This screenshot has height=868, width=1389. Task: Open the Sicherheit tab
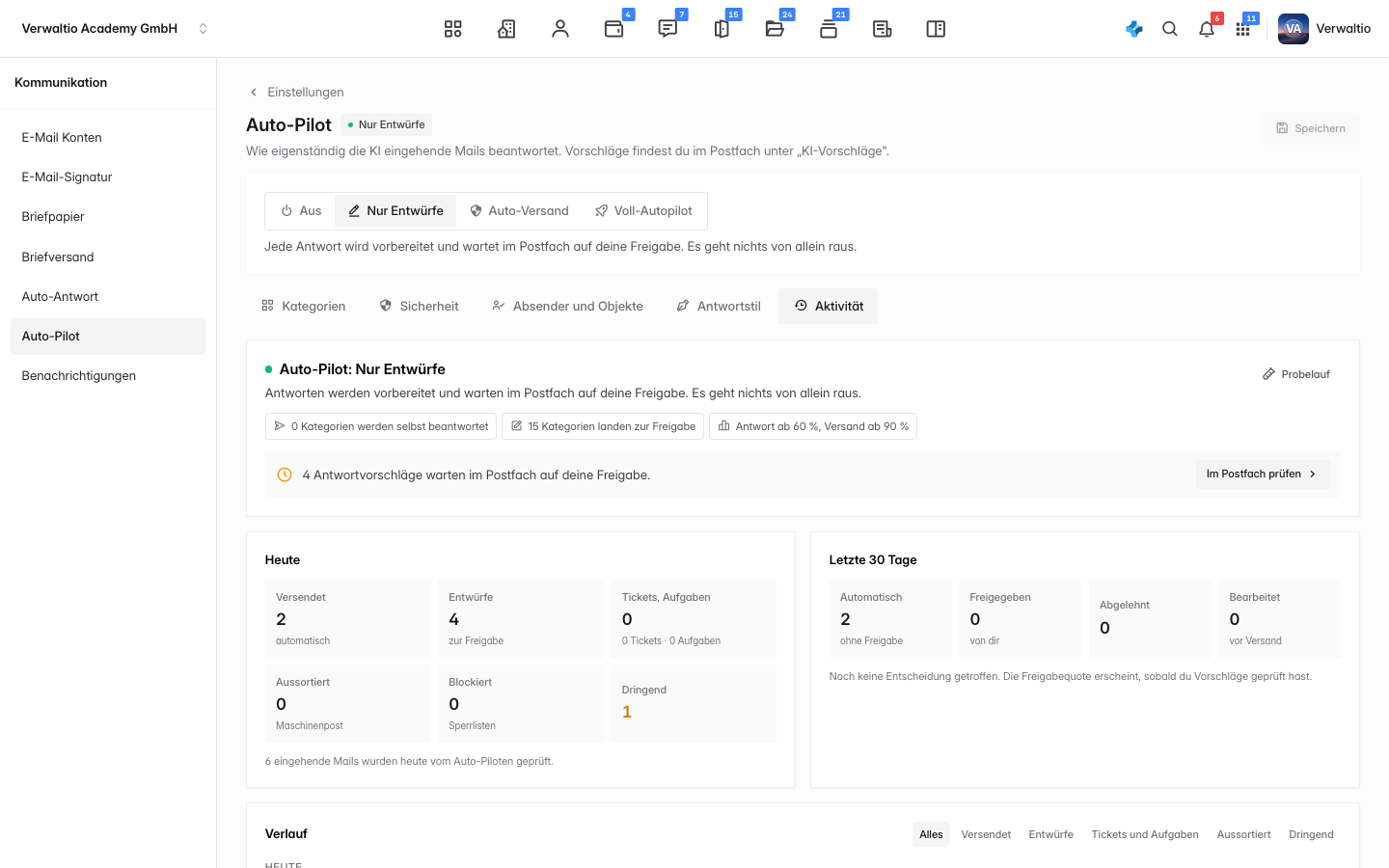[419, 306]
